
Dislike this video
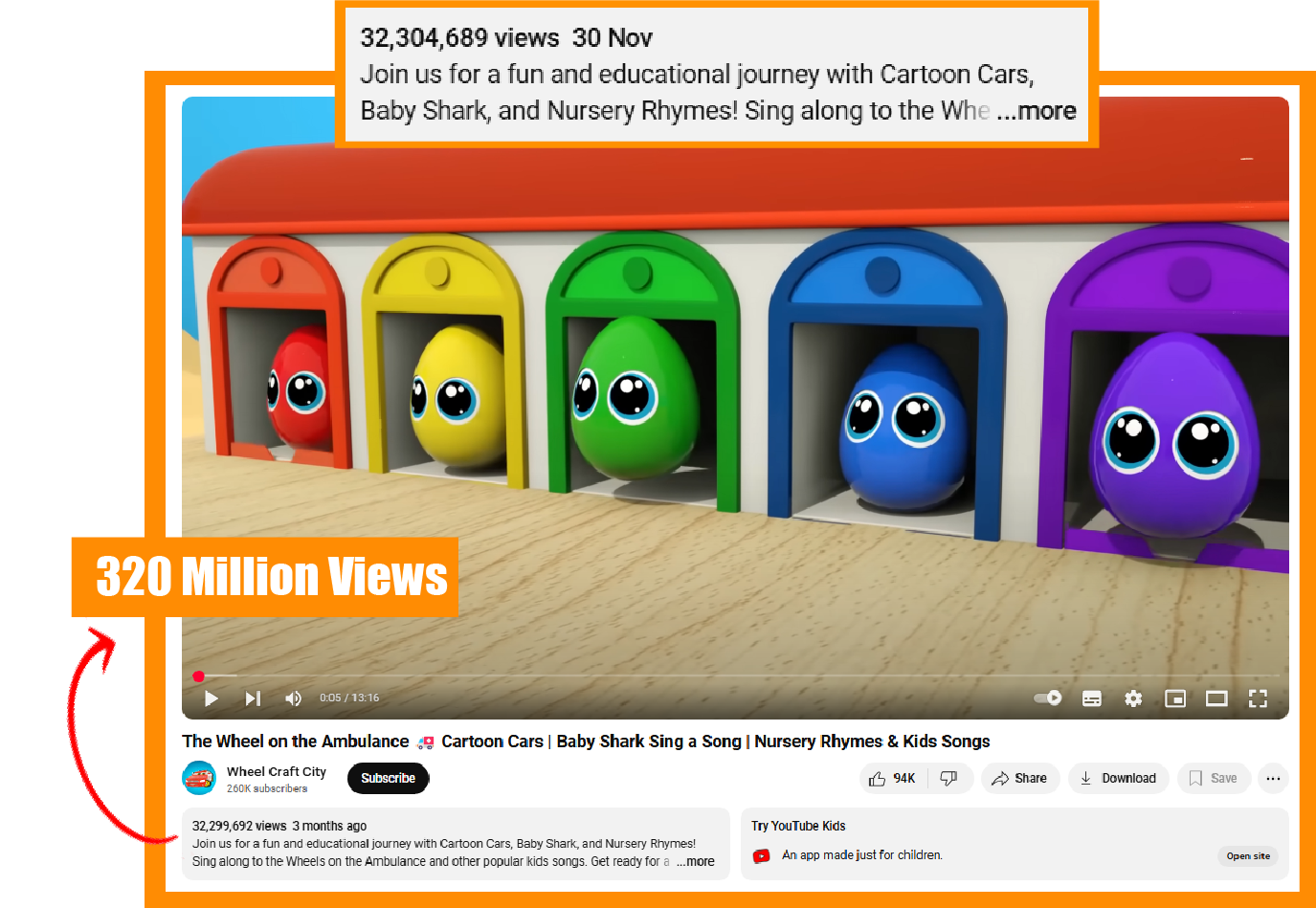[x=949, y=779]
